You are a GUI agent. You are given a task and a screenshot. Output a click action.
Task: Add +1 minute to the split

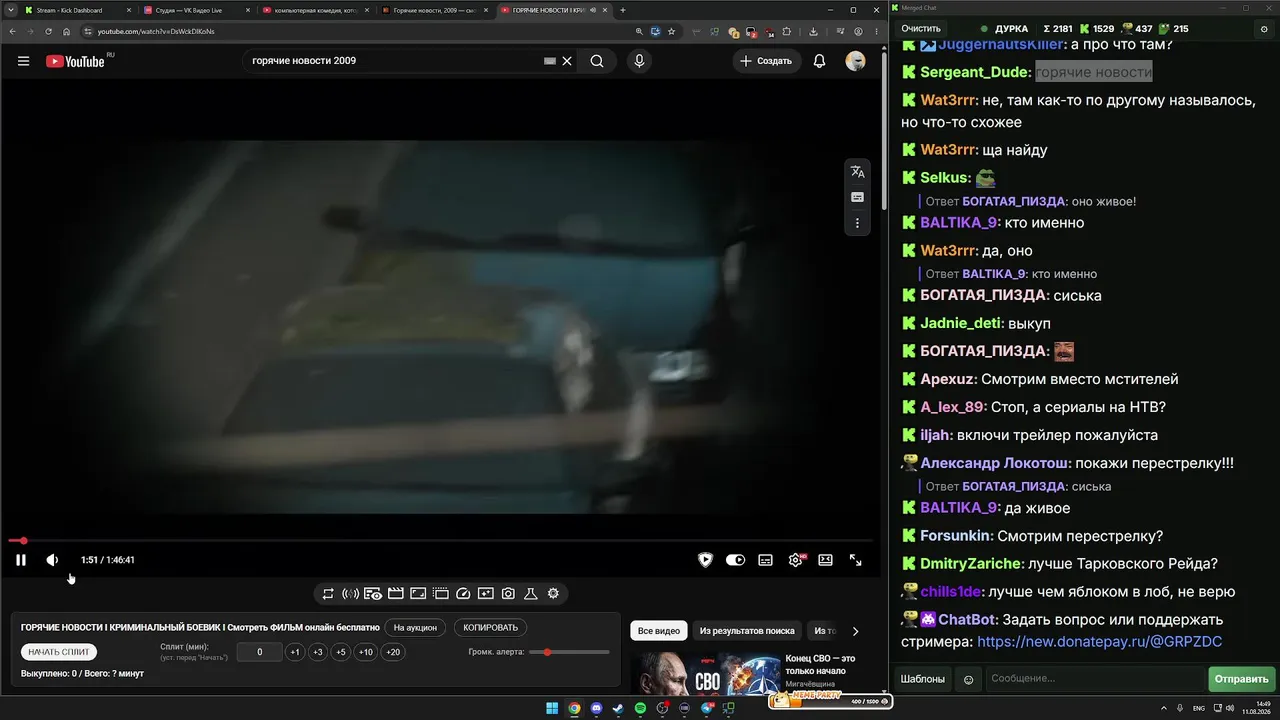[x=295, y=652]
